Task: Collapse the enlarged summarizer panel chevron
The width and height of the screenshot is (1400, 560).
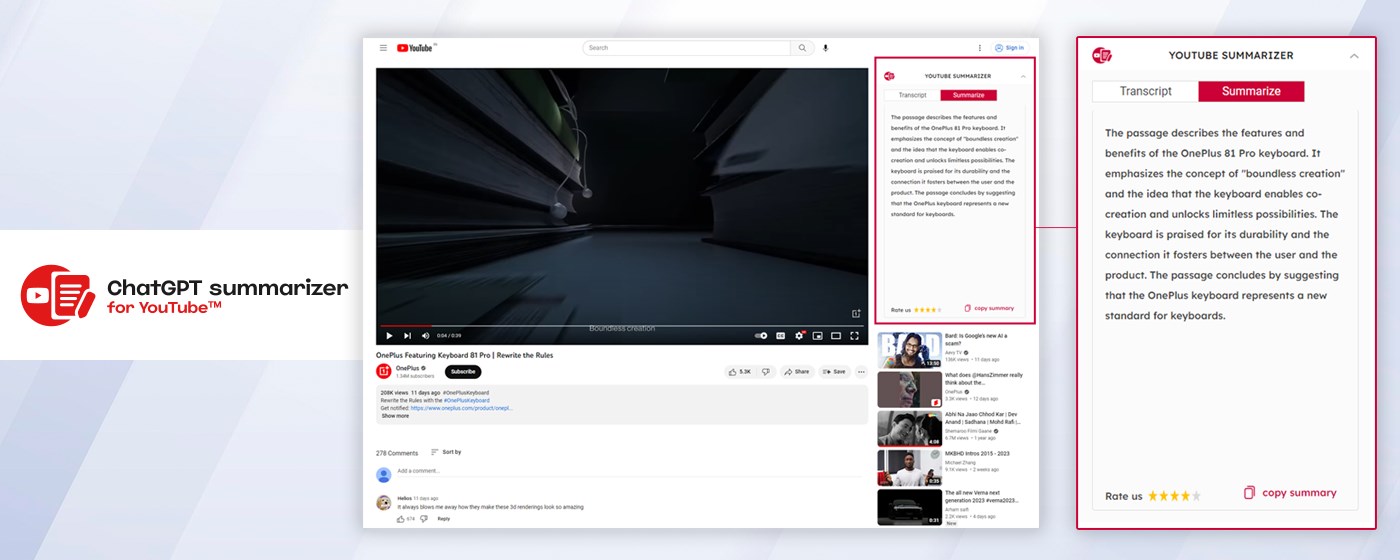Action: pyautogui.click(x=1354, y=56)
